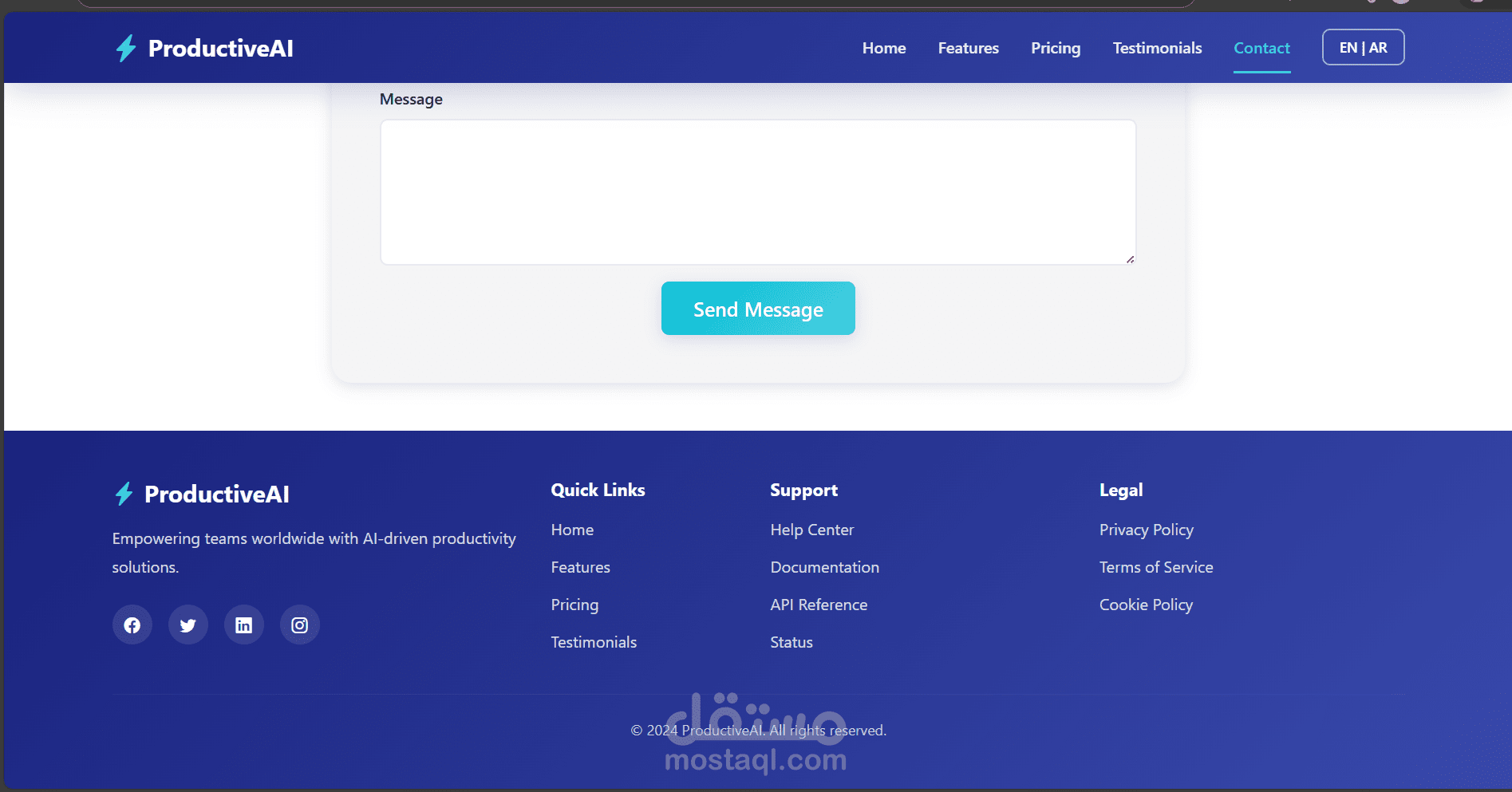Follow the footer Features quick link
The width and height of the screenshot is (1512, 792).
tap(580, 567)
